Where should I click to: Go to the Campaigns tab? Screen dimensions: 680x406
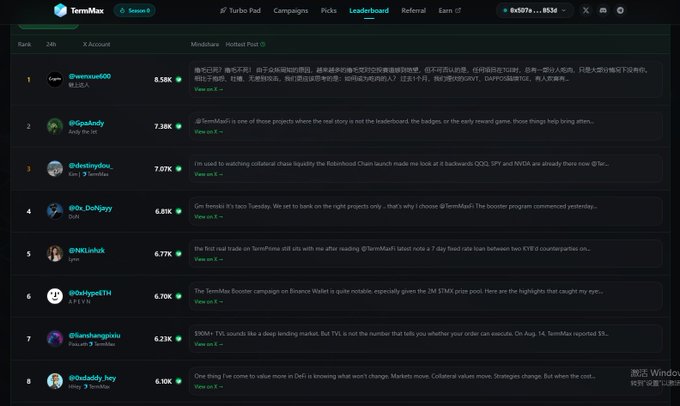(291, 10)
